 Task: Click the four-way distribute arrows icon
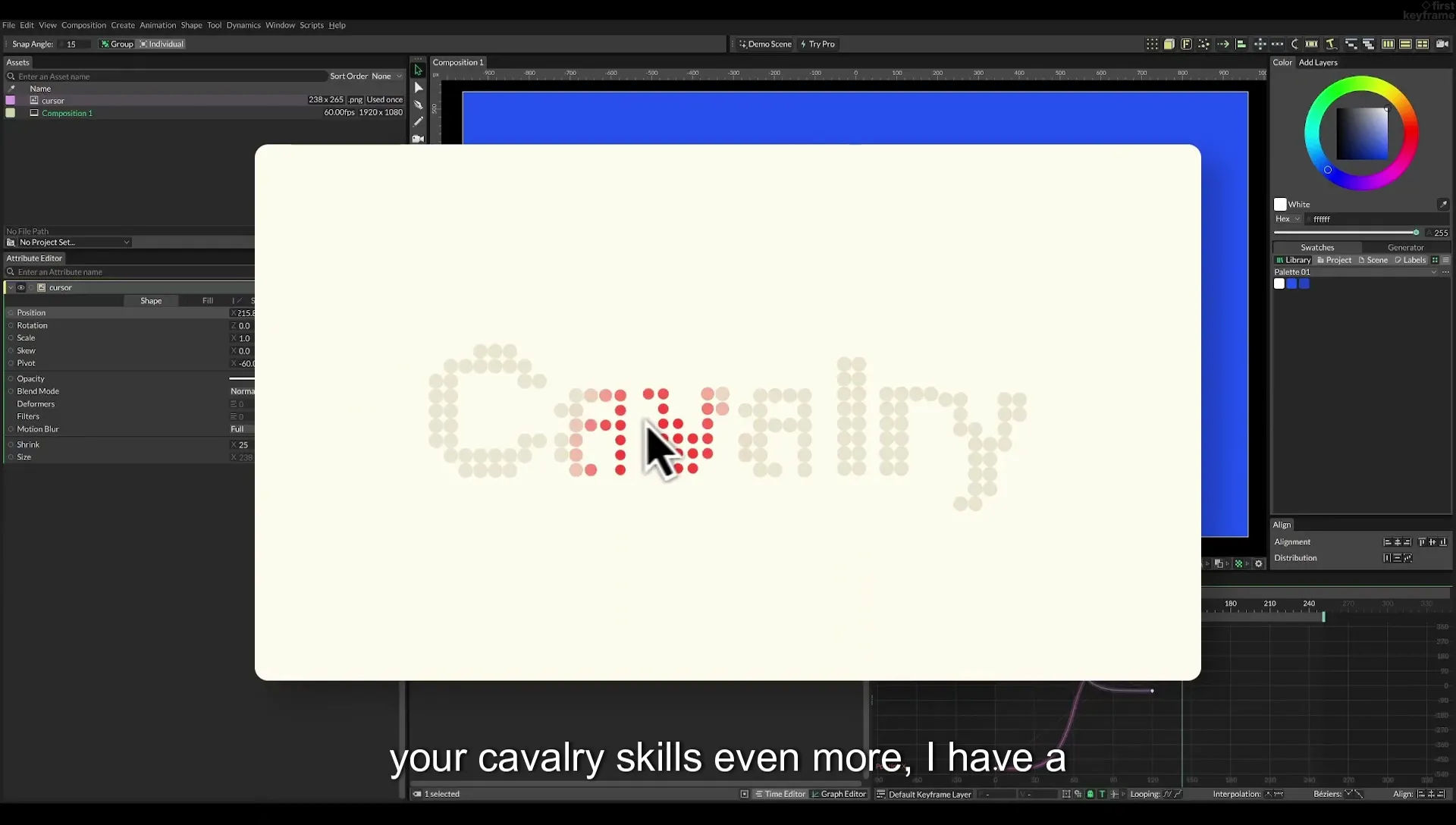1260,44
